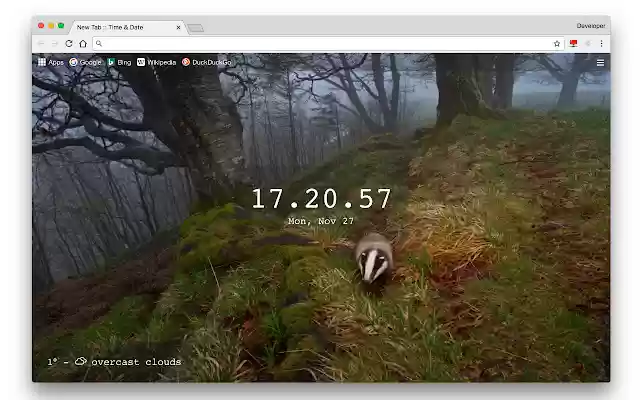Minimize the window with yellow button

(x=51, y=26)
